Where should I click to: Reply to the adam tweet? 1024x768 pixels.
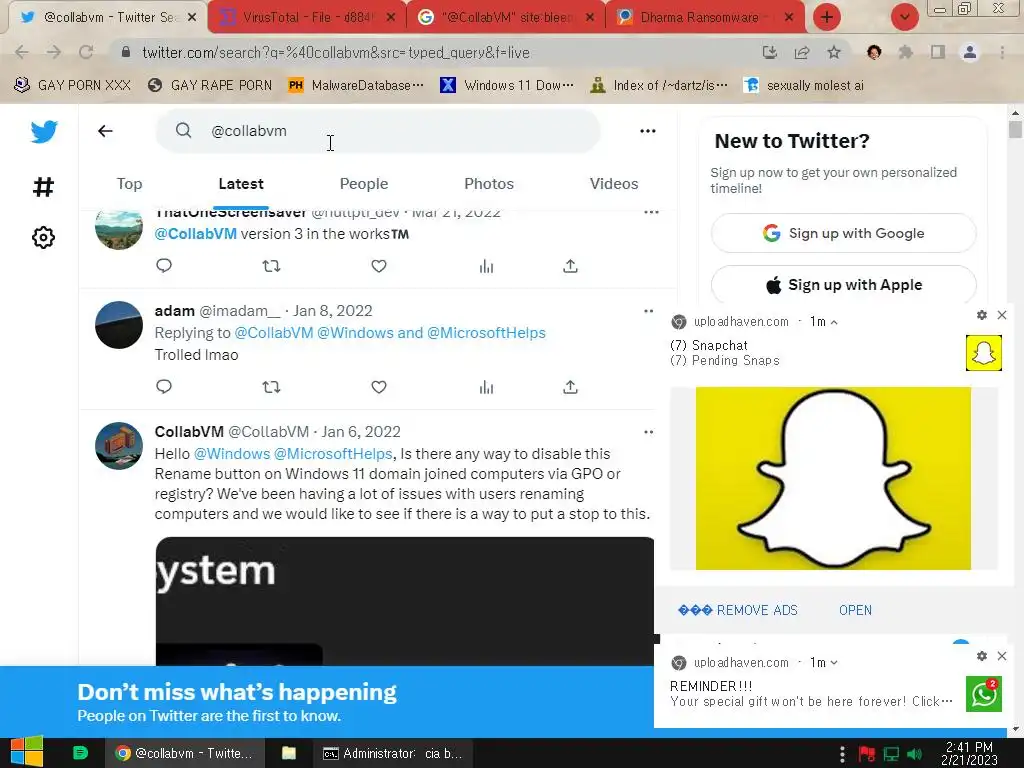(164, 387)
